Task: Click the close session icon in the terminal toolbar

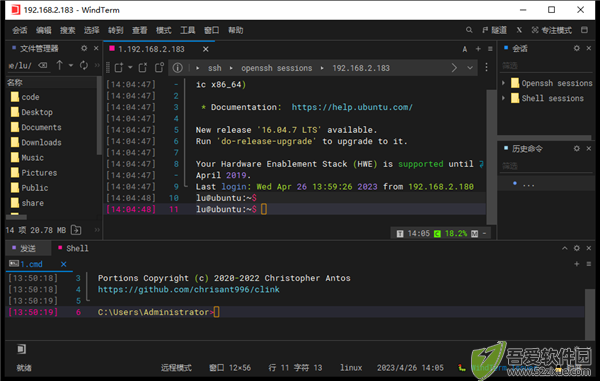Action: point(143,68)
